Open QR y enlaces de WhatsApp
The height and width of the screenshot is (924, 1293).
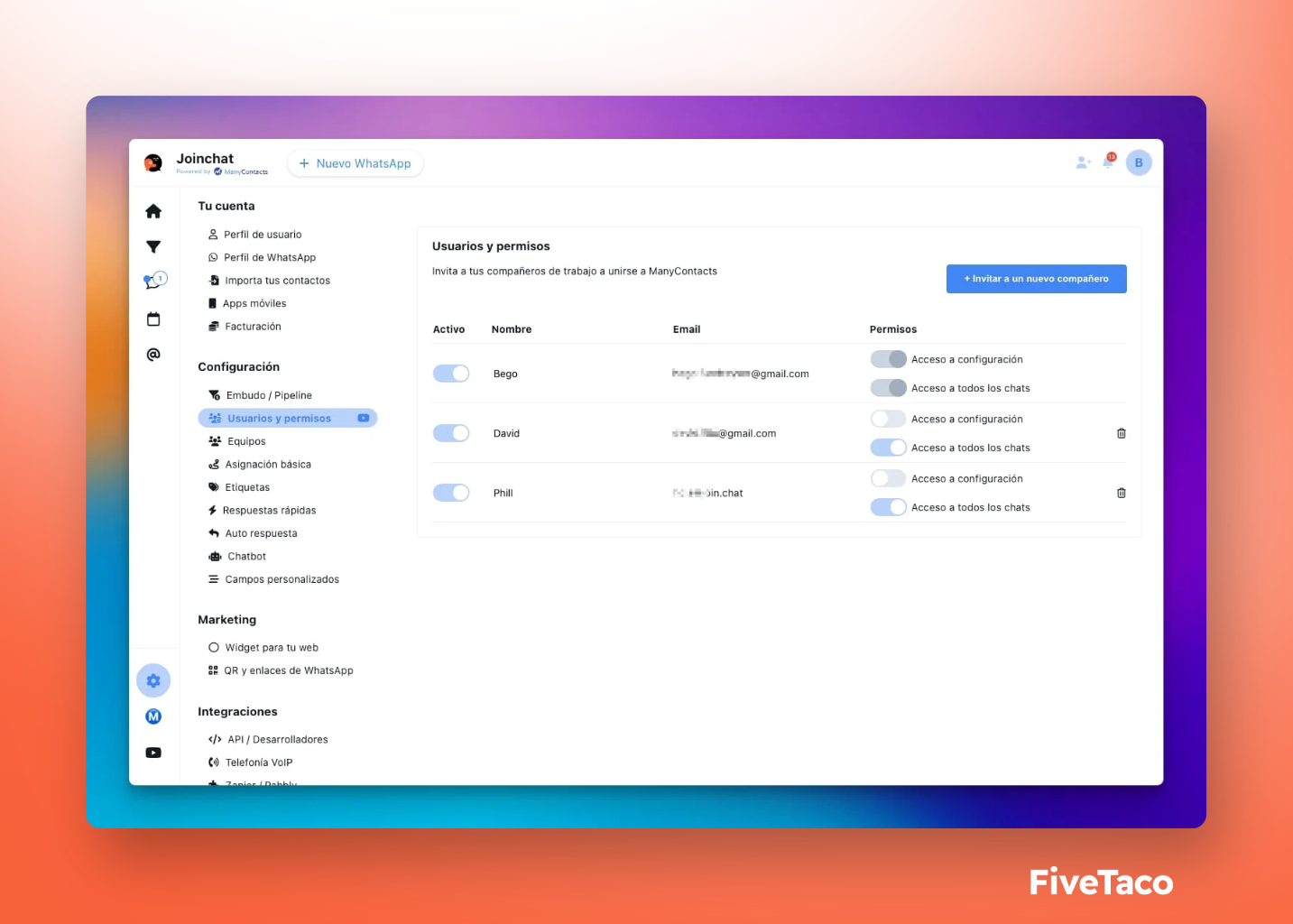281,670
